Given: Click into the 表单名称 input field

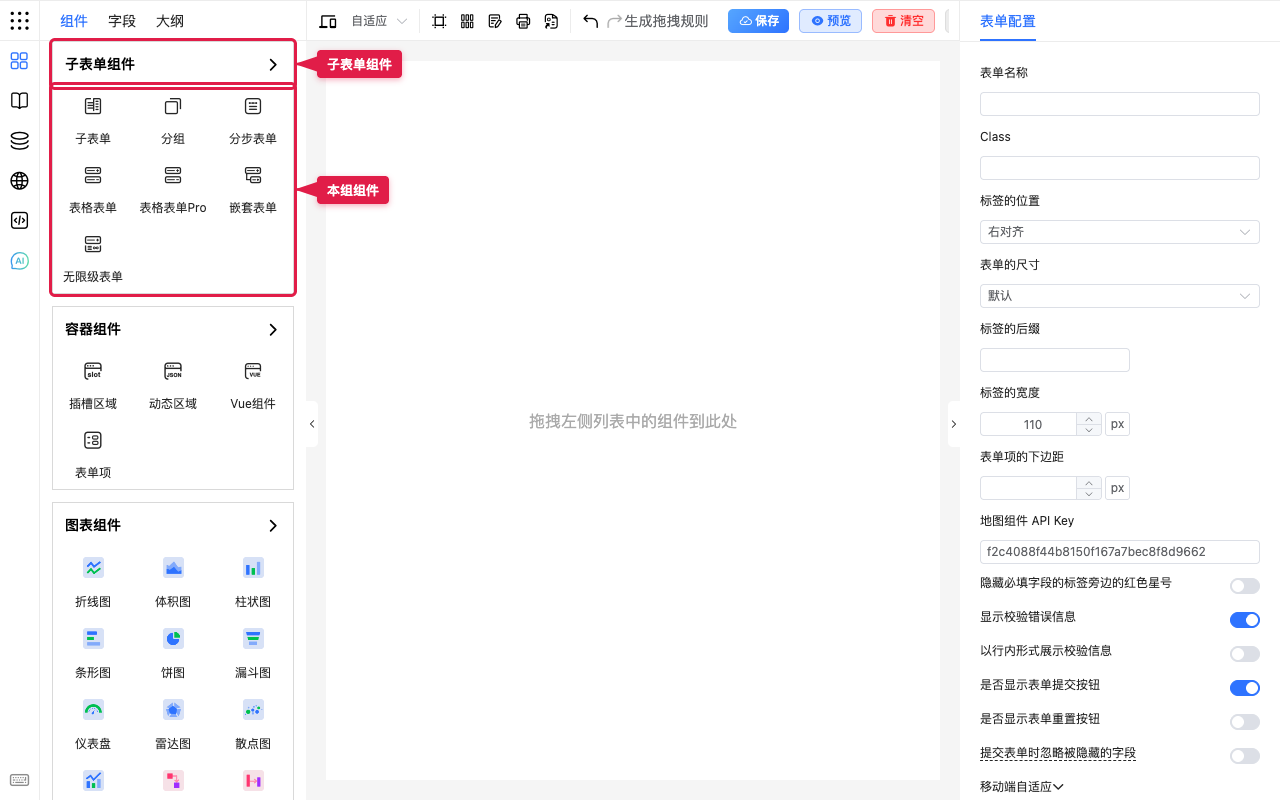Looking at the screenshot, I should point(1119,104).
